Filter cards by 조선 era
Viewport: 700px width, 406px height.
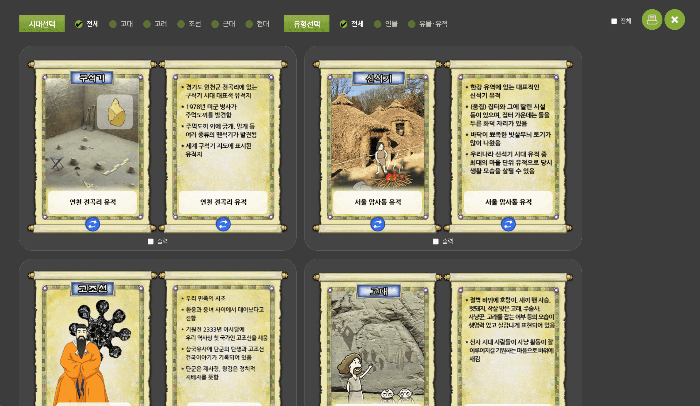tap(189, 24)
